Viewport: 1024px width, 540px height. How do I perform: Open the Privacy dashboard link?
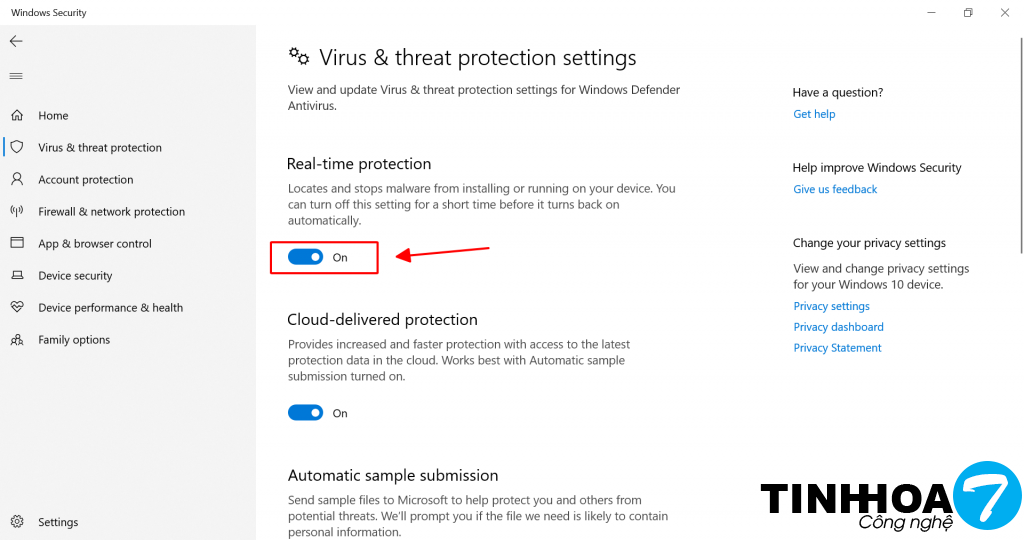tap(838, 327)
